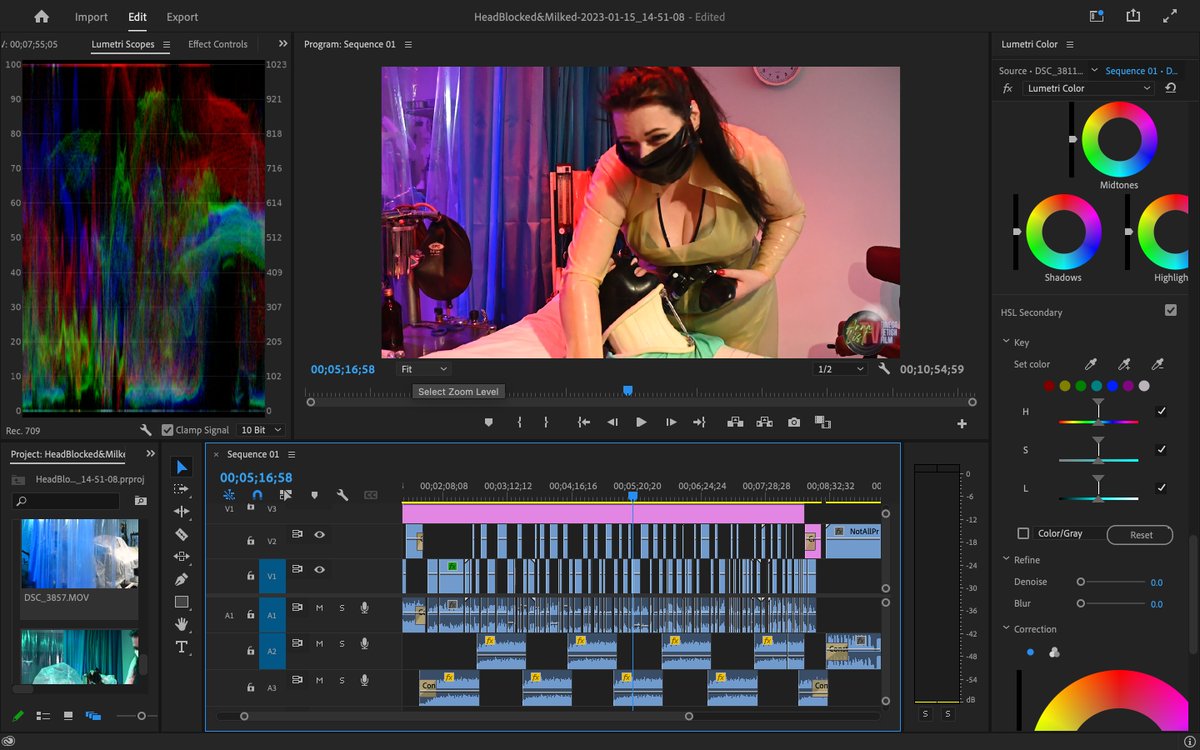Open Program monitor wrench settings
The height and width of the screenshot is (750, 1200).
(x=884, y=369)
